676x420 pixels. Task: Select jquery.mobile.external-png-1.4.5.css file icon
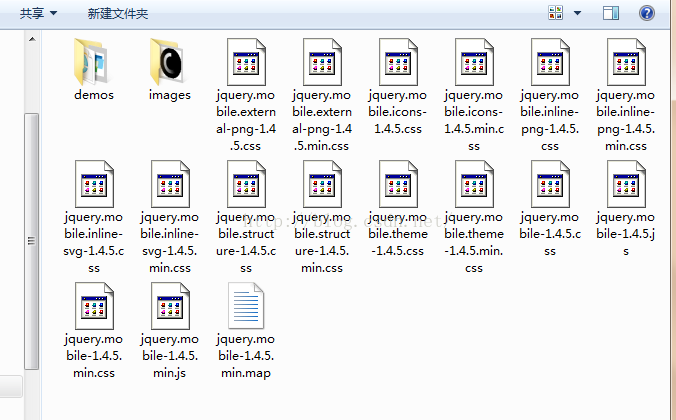246,62
